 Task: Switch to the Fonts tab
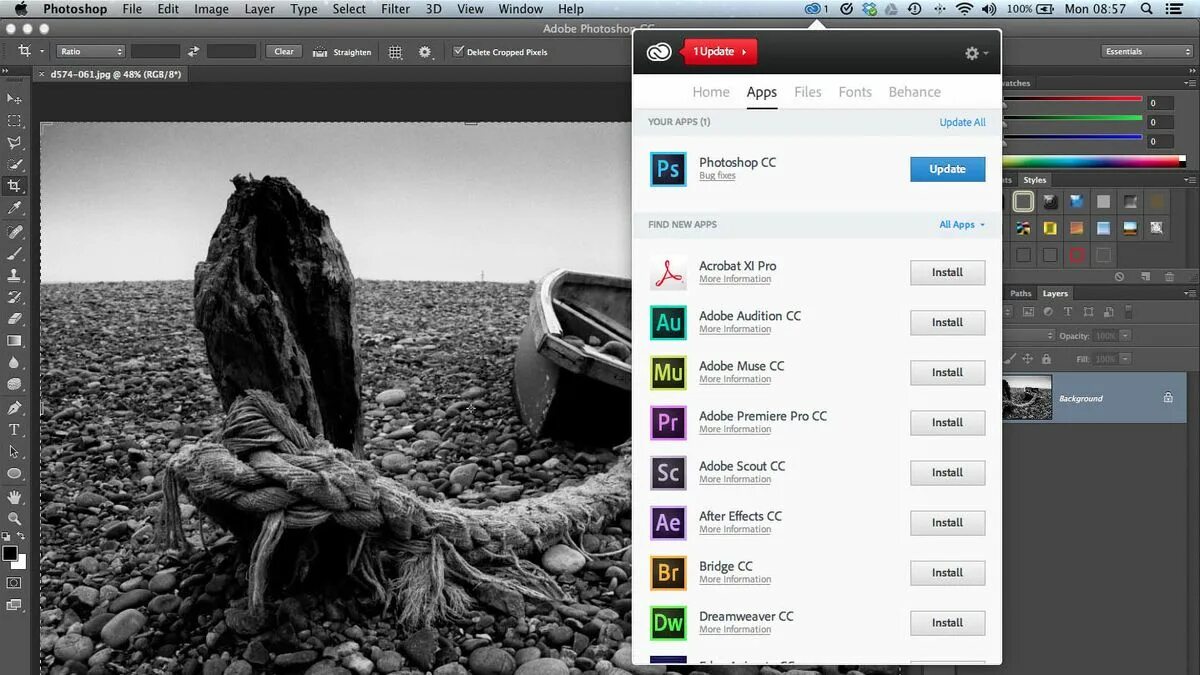pos(855,91)
